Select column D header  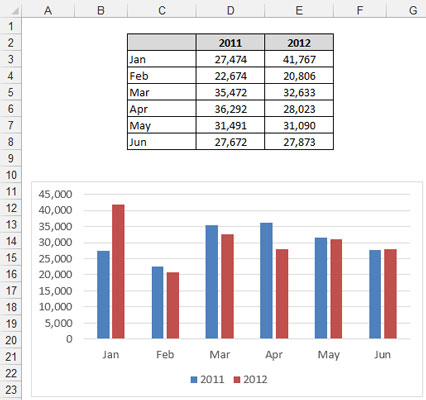pyautogui.click(x=230, y=10)
